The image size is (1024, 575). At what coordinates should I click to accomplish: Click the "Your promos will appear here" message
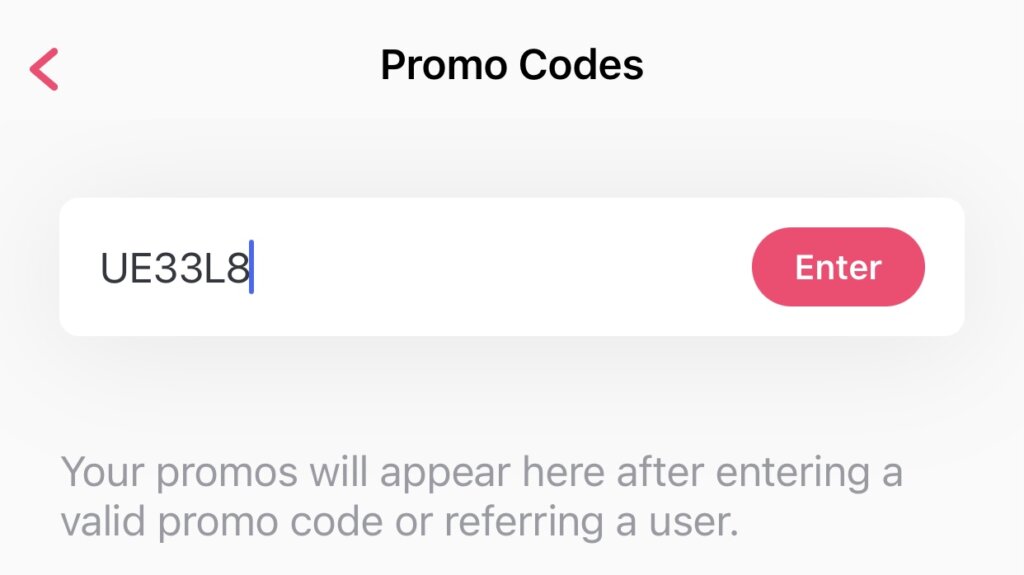[481, 497]
